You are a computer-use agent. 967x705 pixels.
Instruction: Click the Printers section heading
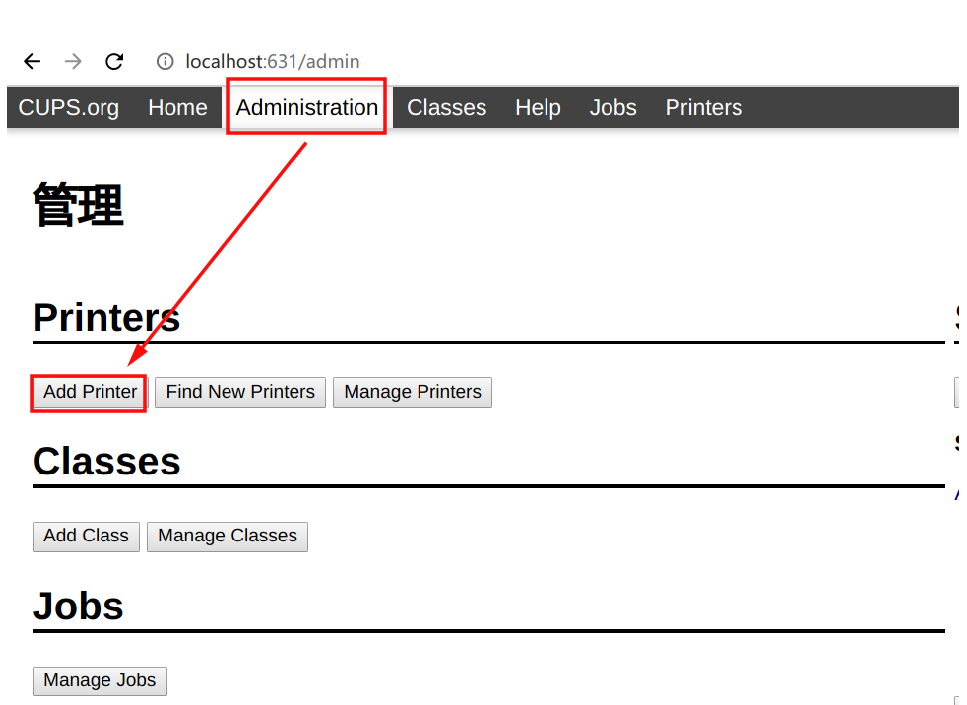pos(106,318)
